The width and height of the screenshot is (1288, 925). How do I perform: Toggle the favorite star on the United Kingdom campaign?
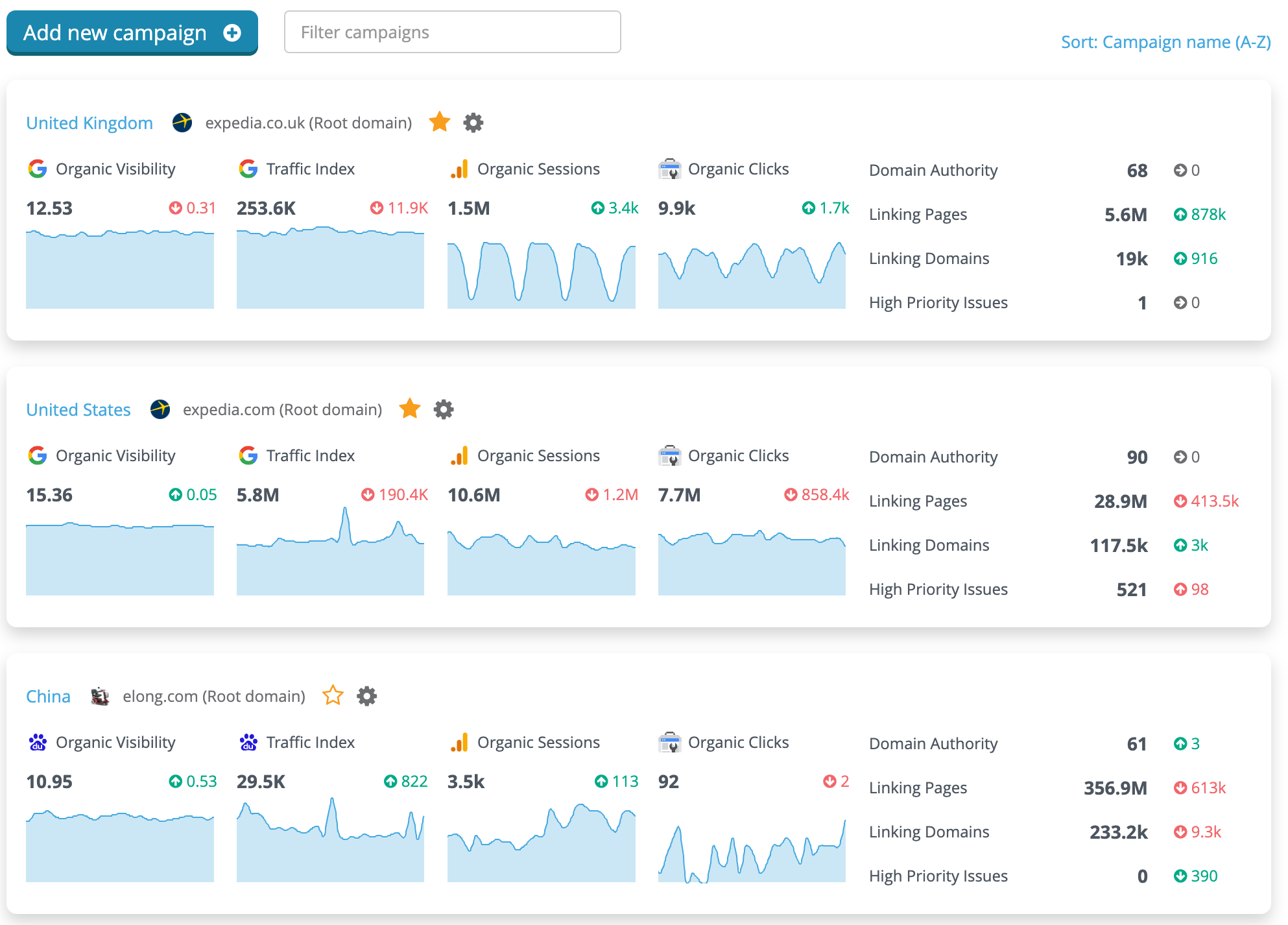pyautogui.click(x=439, y=122)
